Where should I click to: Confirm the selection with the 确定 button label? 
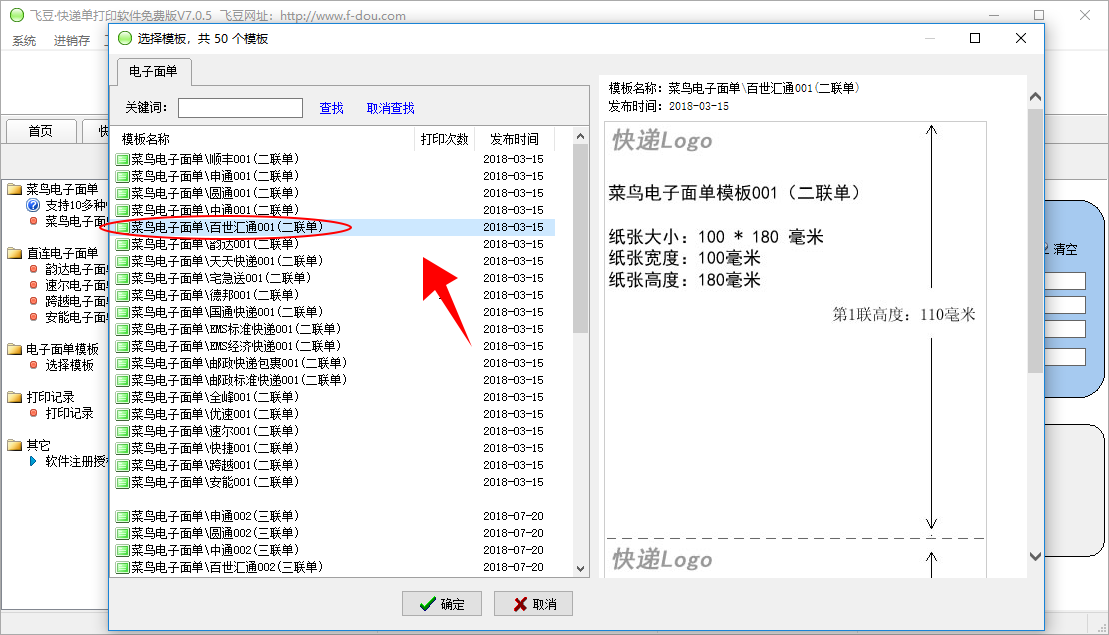click(x=453, y=605)
